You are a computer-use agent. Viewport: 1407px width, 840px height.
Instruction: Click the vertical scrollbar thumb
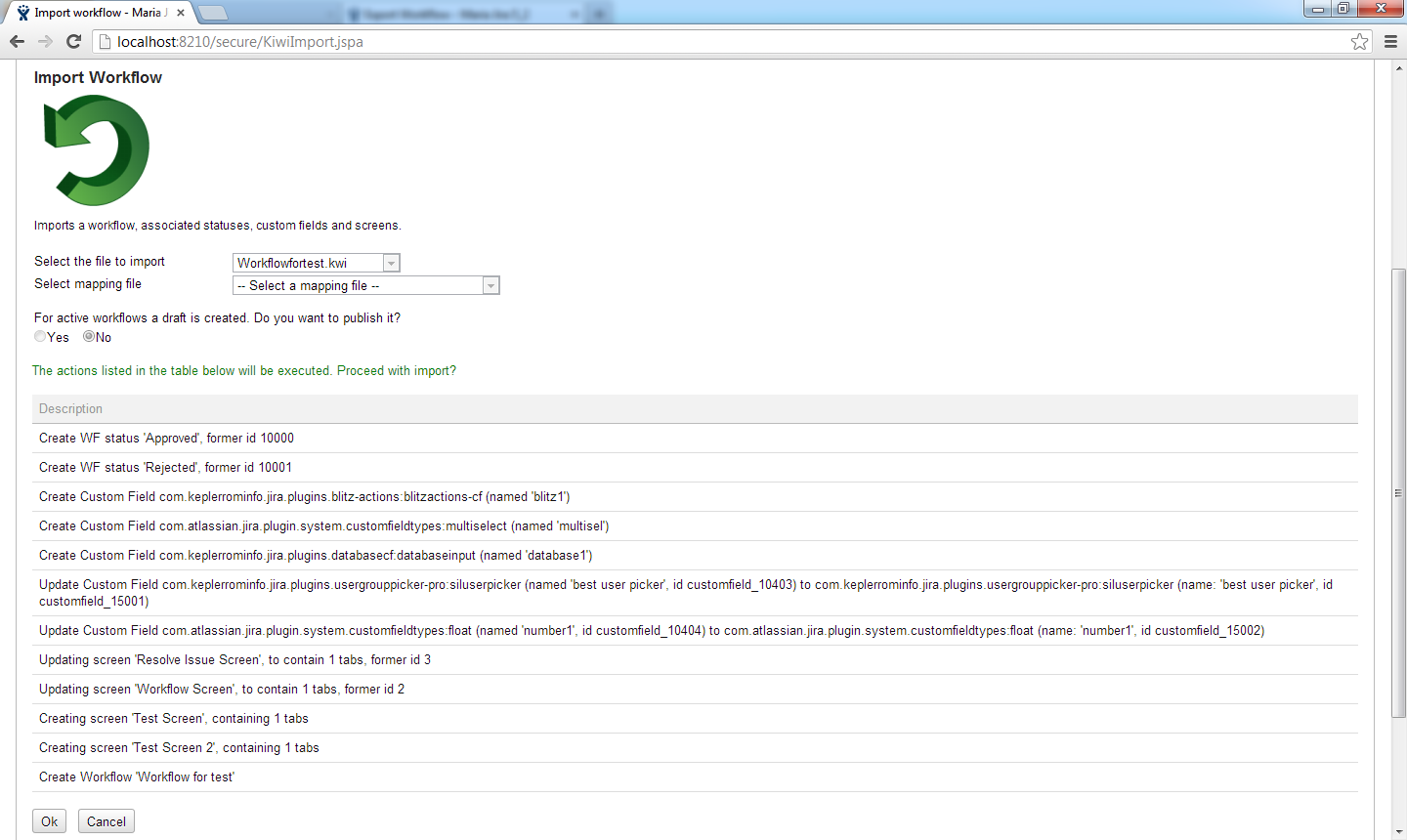pyautogui.click(x=1398, y=493)
